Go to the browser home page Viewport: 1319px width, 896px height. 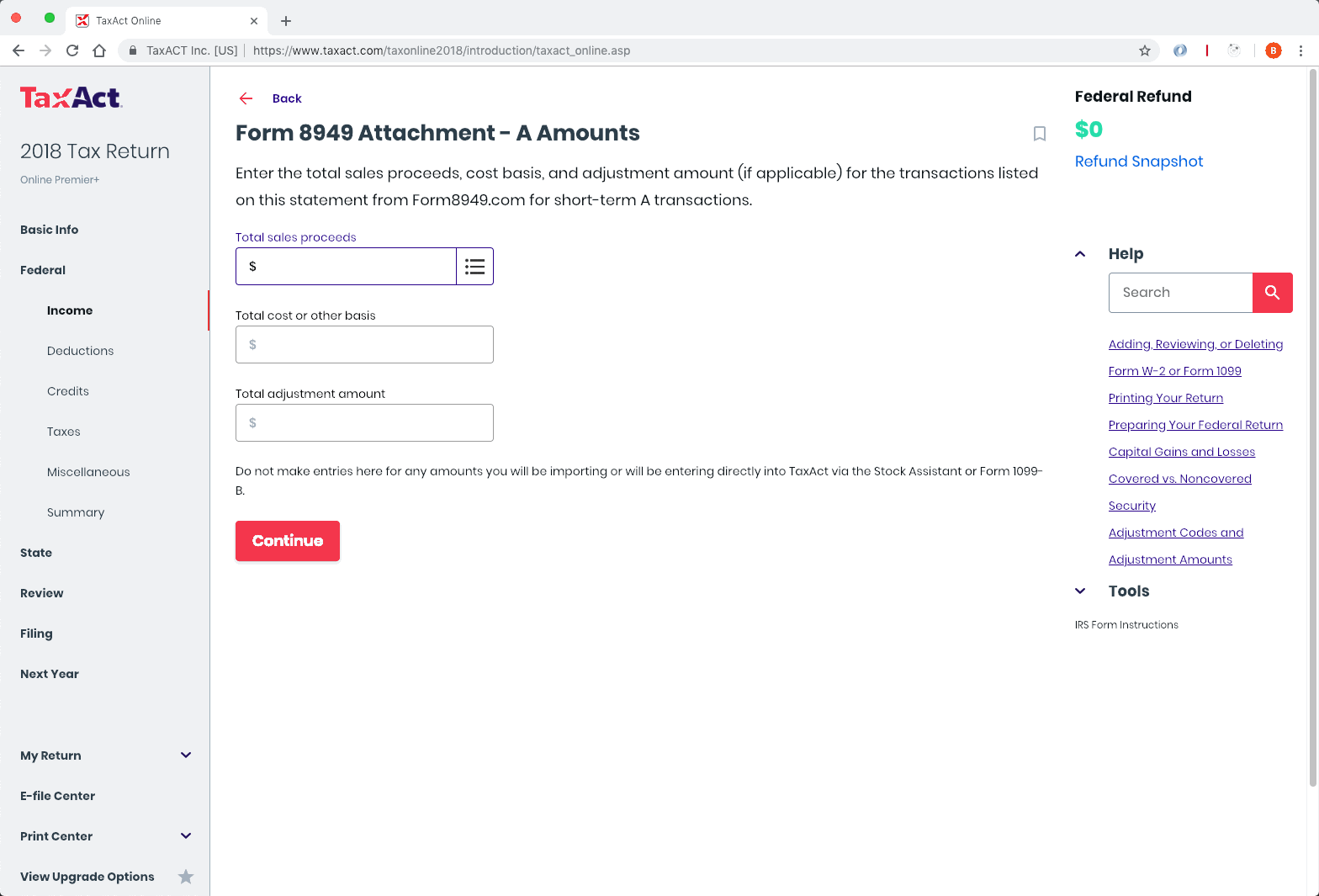[99, 50]
